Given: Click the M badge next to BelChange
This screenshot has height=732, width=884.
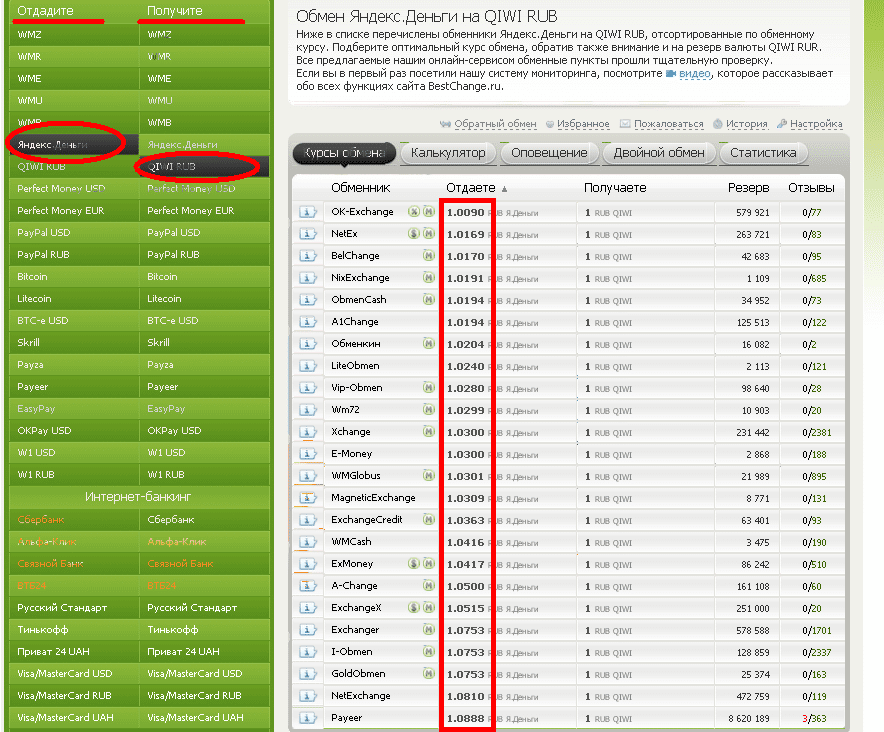Looking at the screenshot, I should 428,256.
